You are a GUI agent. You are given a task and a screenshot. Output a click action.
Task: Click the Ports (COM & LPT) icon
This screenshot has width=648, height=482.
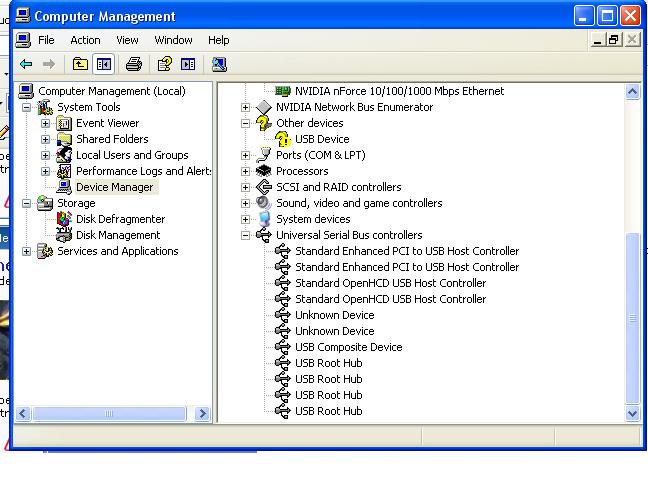click(264, 155)
